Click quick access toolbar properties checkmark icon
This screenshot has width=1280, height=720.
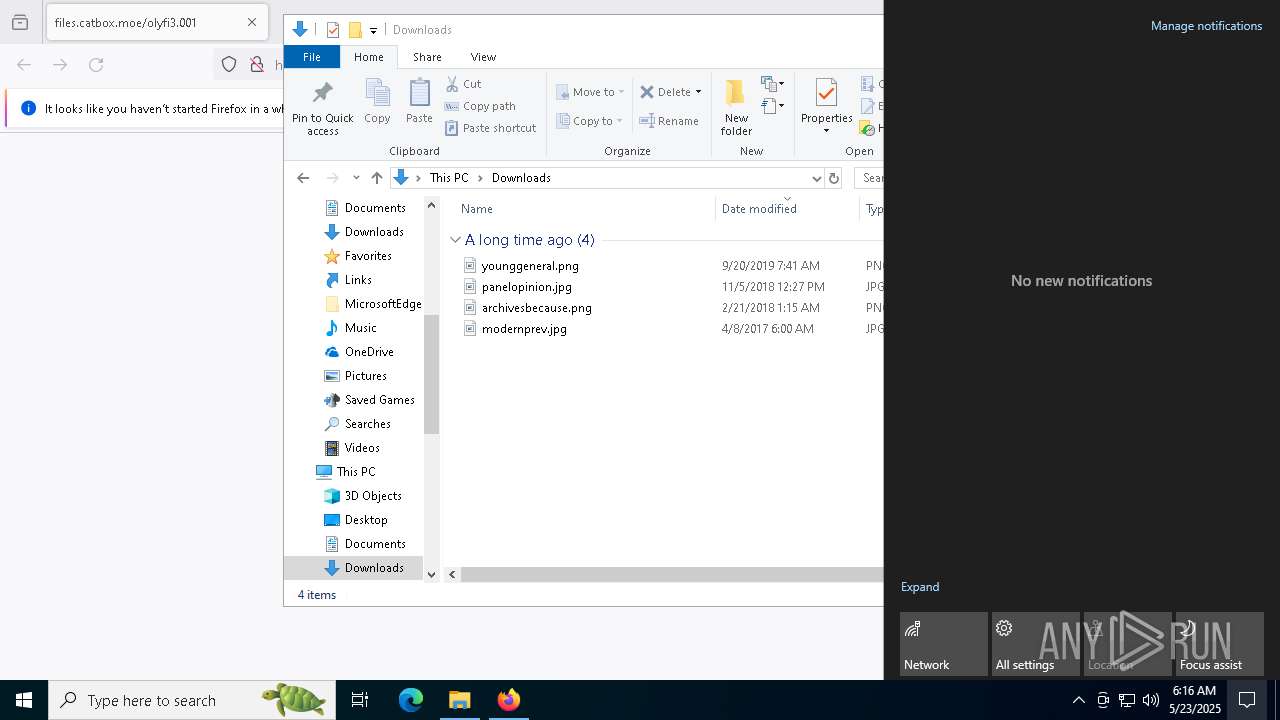[x=333, y=30]
